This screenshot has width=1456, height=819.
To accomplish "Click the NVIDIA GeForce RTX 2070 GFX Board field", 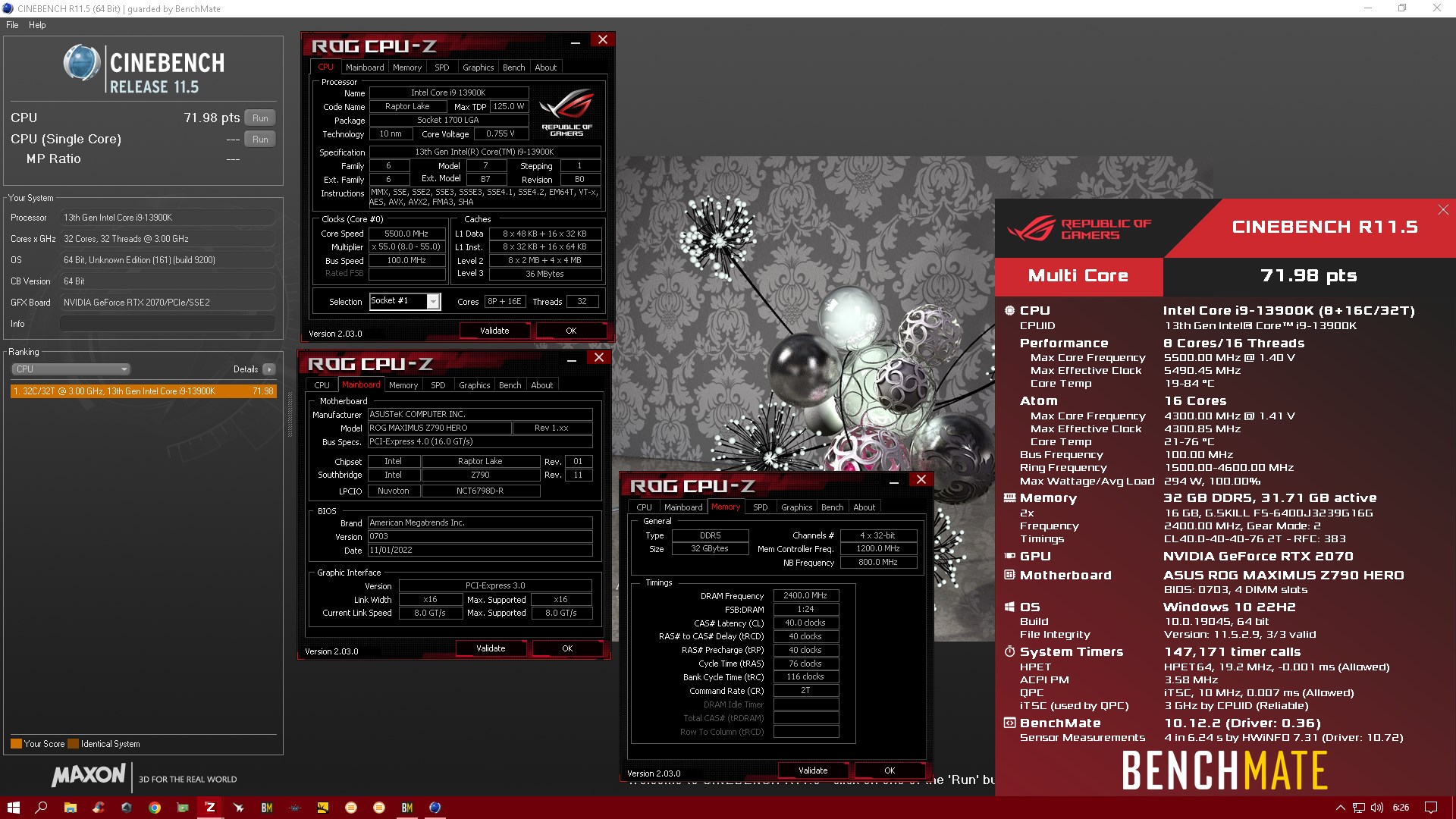I will [x=167, y=303].
